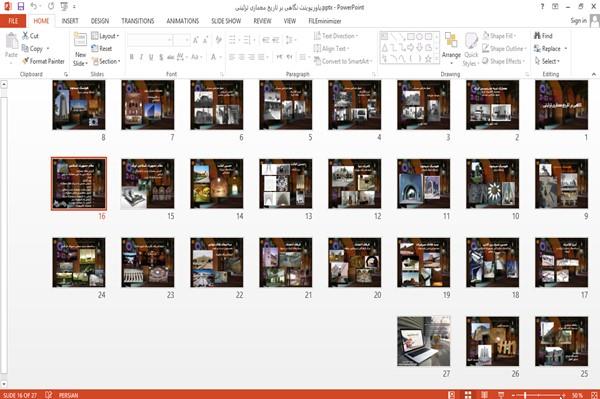Click the zoom slider in status bar

pyautogui.click(x=539, y=395)
